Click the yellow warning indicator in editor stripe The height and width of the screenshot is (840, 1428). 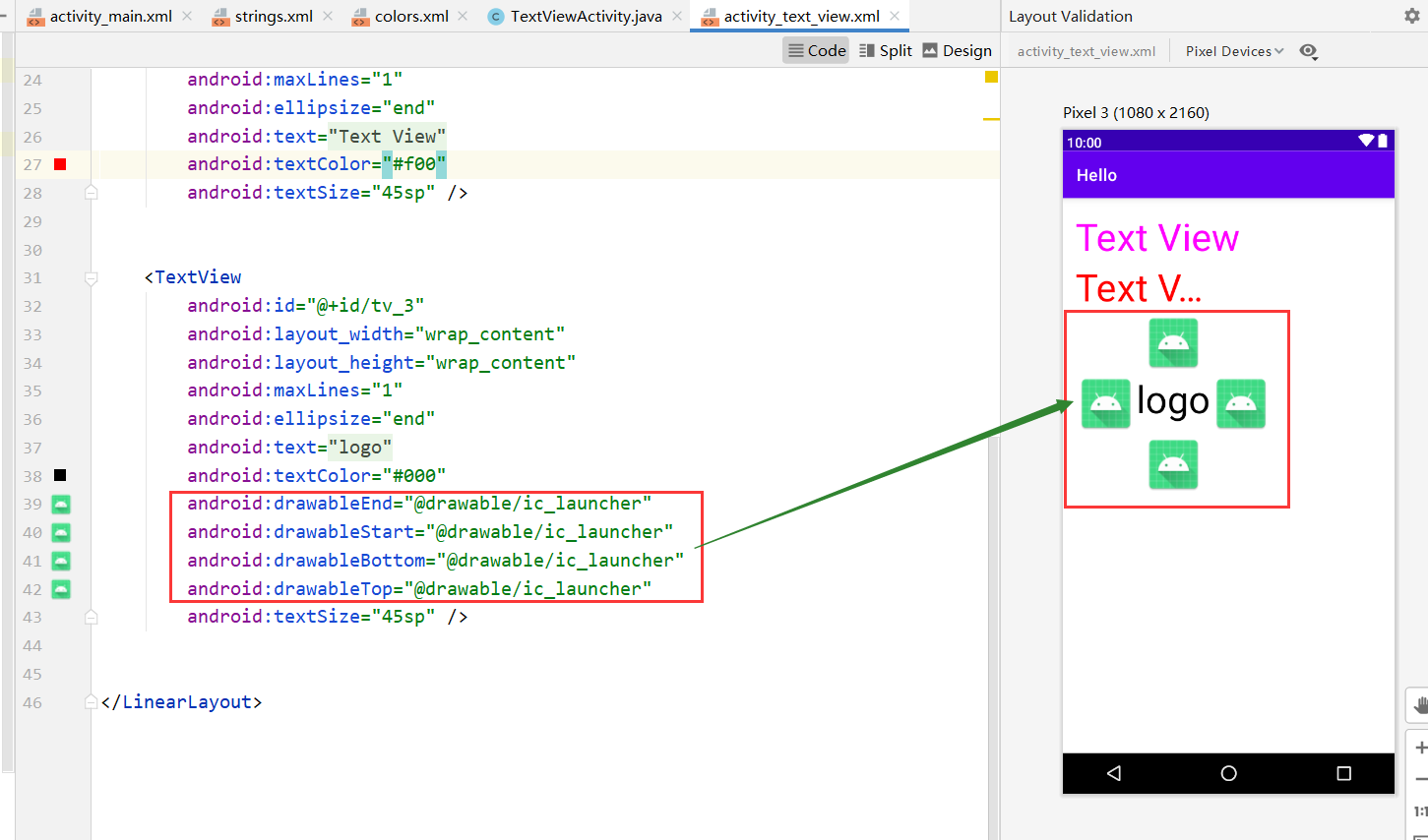point(991,77)
